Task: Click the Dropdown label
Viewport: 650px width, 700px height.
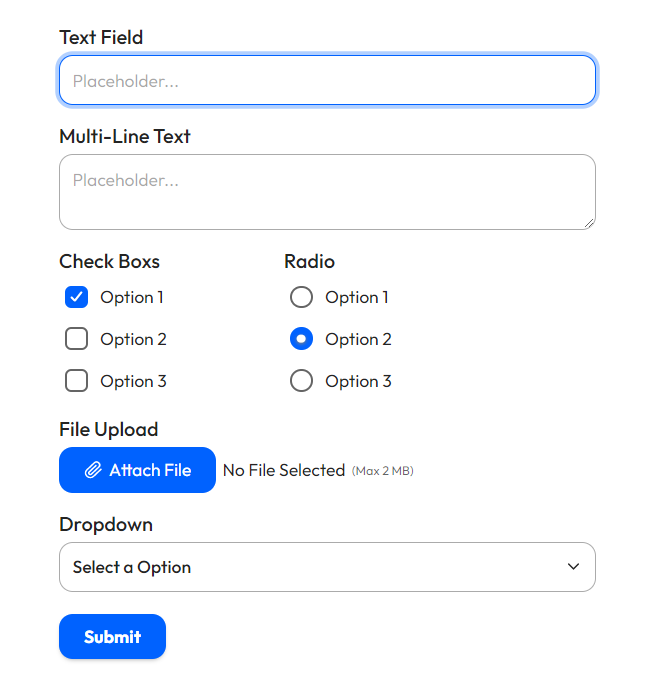Action: [106, 524]
